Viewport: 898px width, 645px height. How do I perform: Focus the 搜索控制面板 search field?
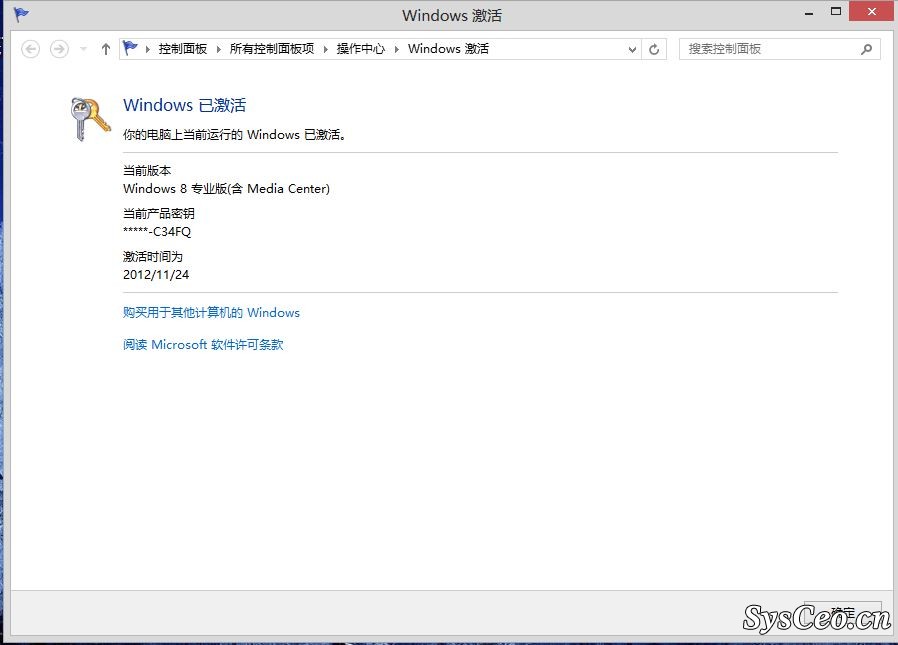click(x=765, y=49)
